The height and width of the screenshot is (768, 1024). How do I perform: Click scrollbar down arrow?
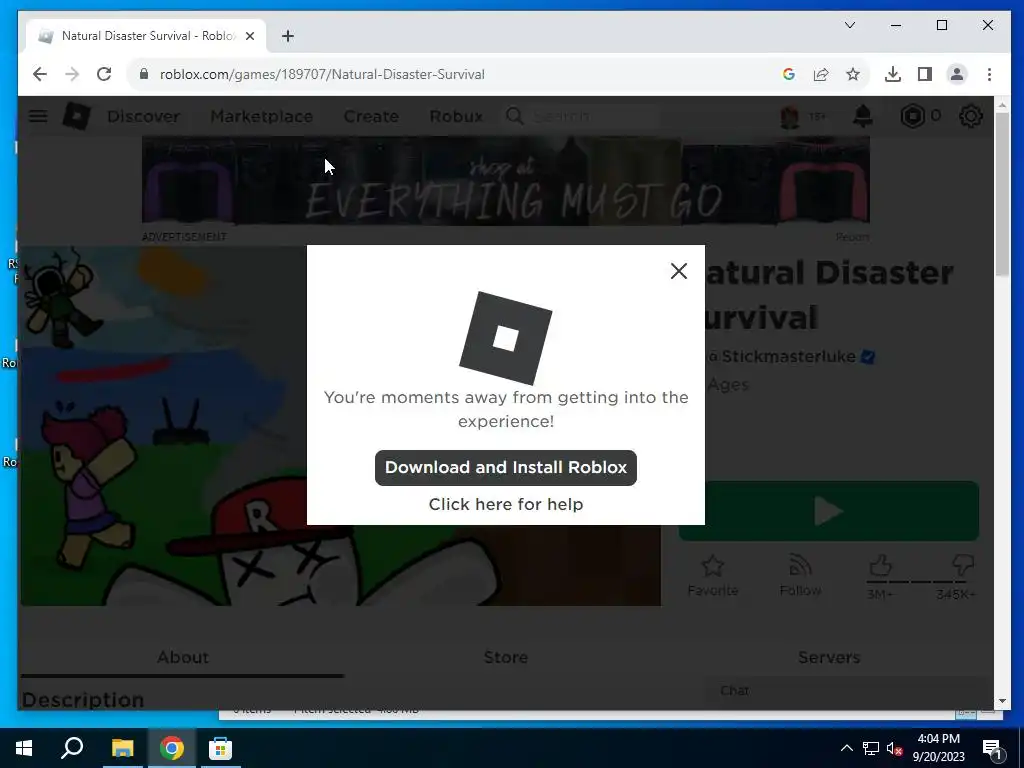coord(1002,701)
